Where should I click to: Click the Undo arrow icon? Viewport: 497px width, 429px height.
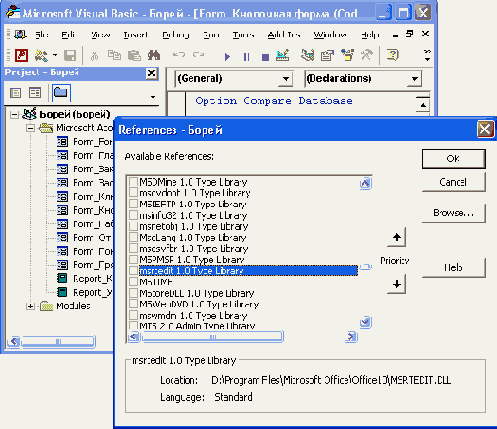pos(179,55)
